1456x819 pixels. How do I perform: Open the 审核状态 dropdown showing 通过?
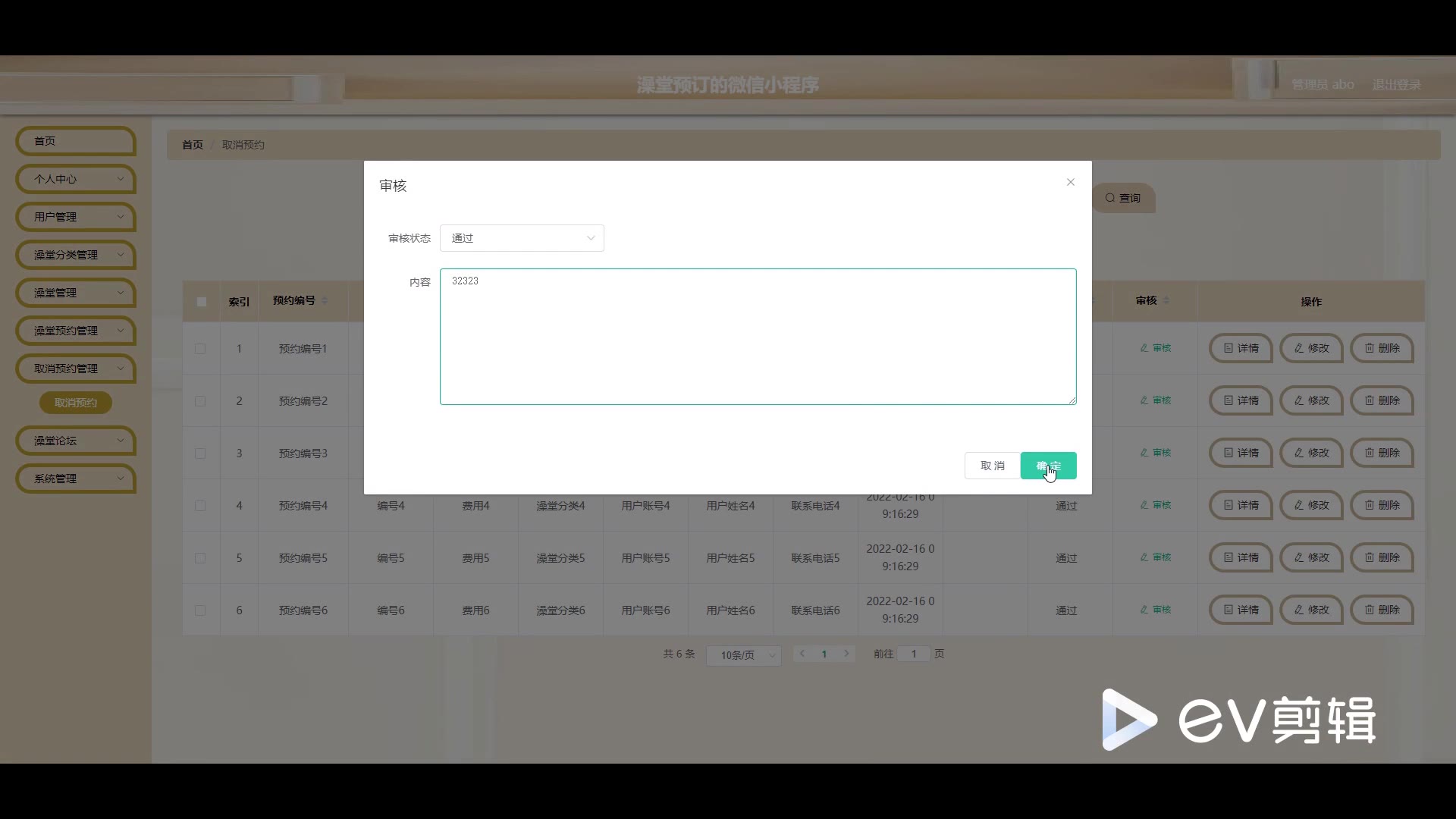click(522, 238)
